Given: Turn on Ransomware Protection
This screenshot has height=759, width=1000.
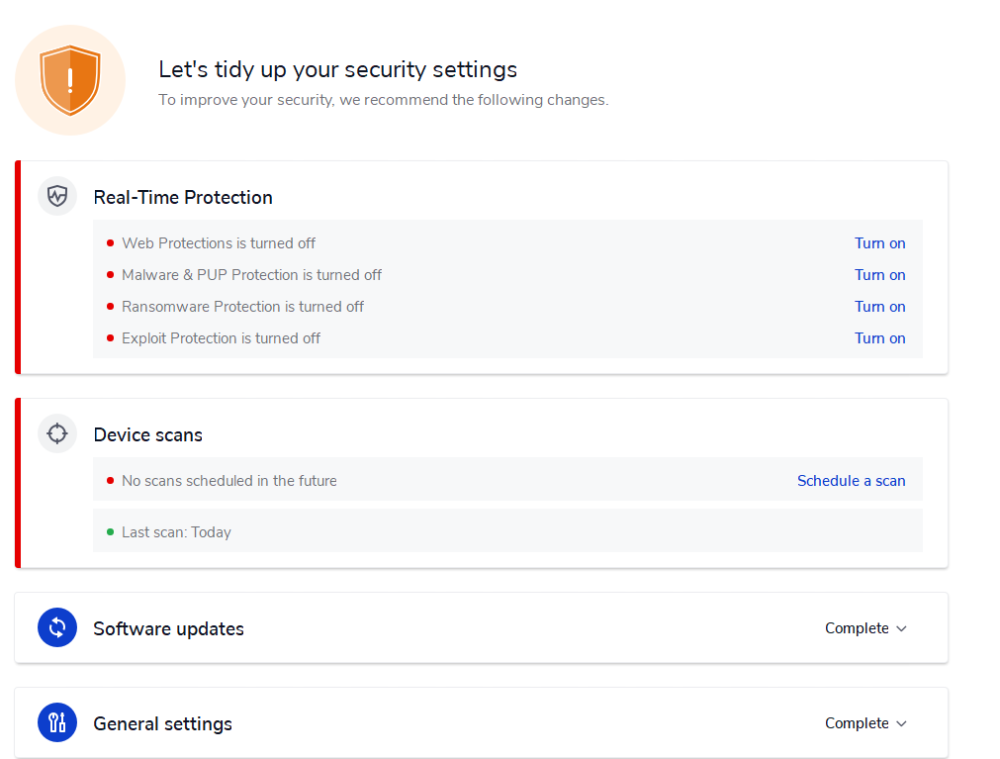Looking at the screenshot, I should click(879, 307).
